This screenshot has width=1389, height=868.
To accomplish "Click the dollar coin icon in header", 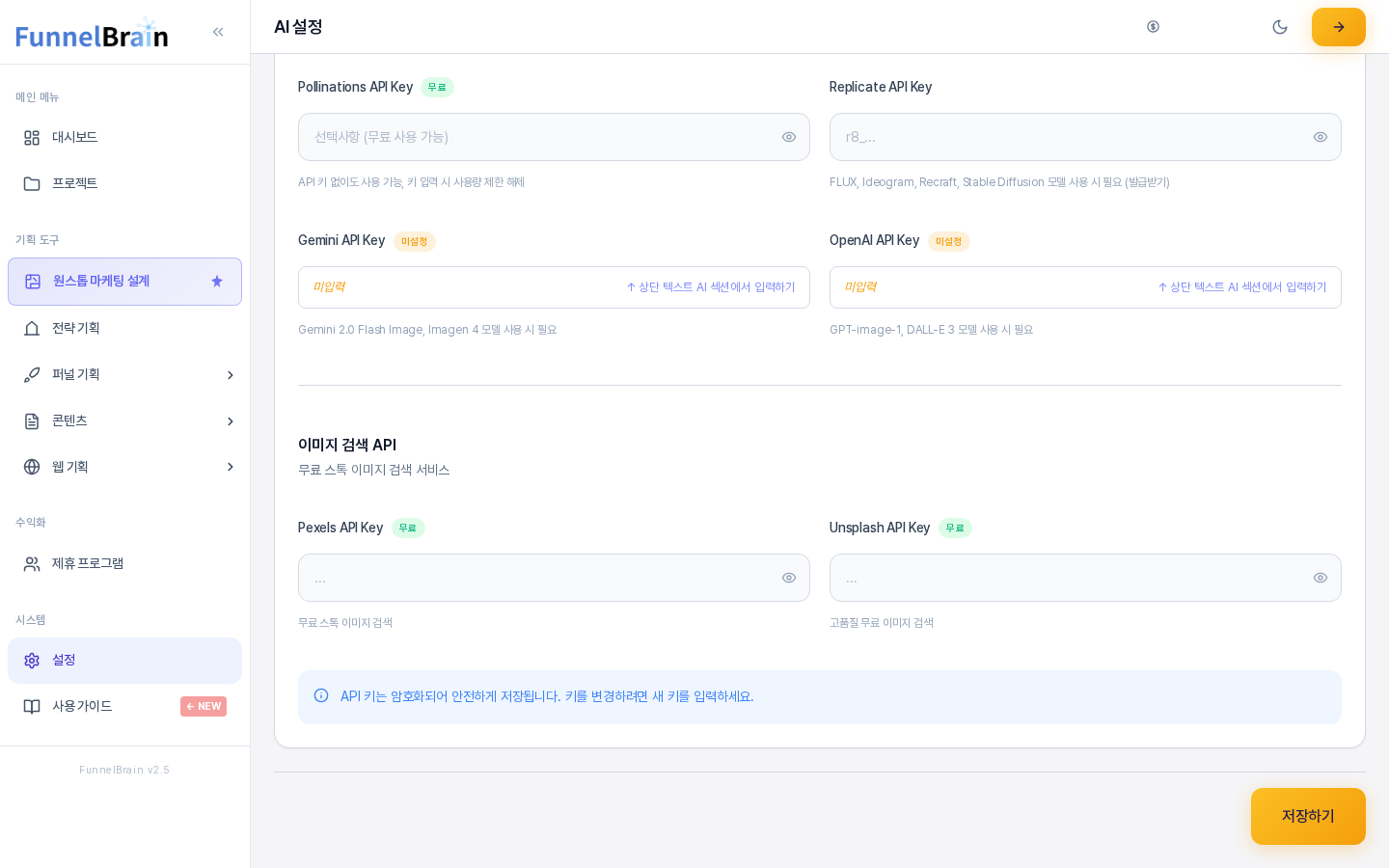I will click(1153, 27).
